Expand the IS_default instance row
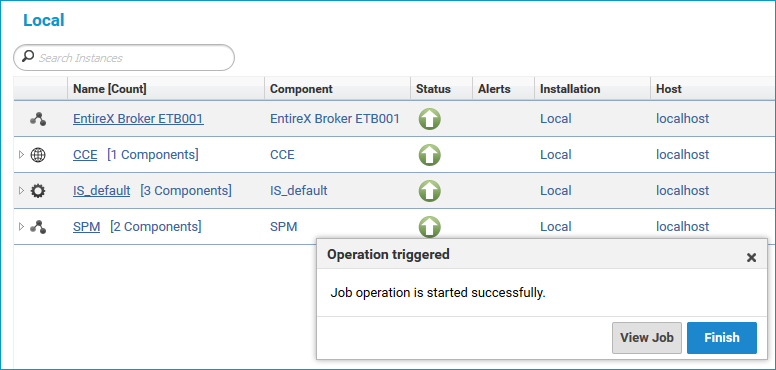Screen dimensions: 776x370 (21, 191)
